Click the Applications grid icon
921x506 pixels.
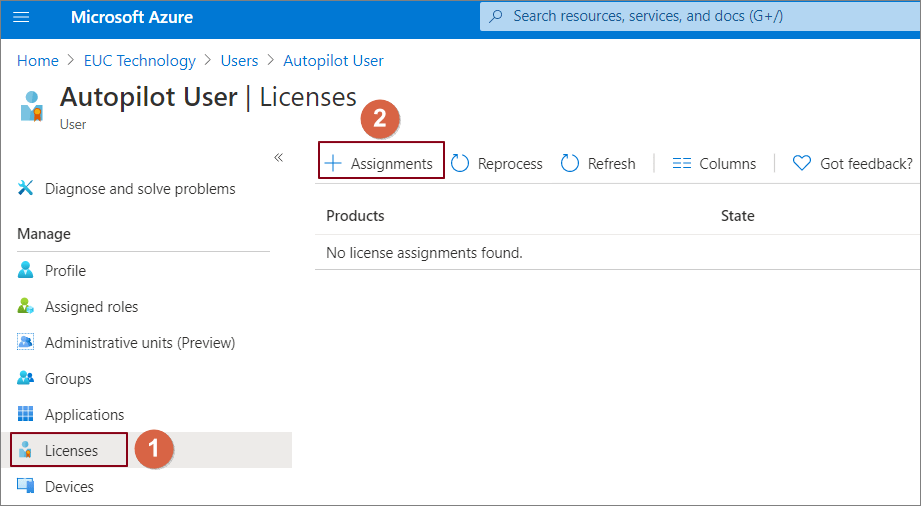pos(25,414)
